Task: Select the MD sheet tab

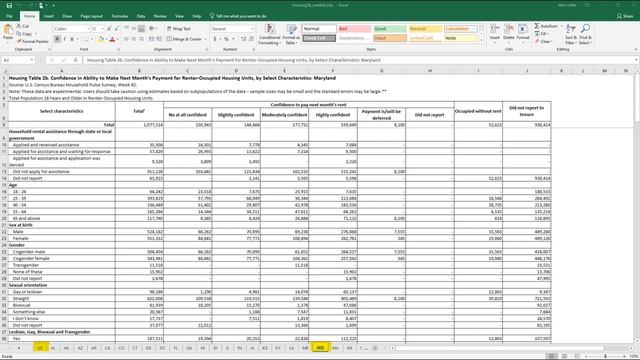Action: pyautogui.click(x=320, y=348)
